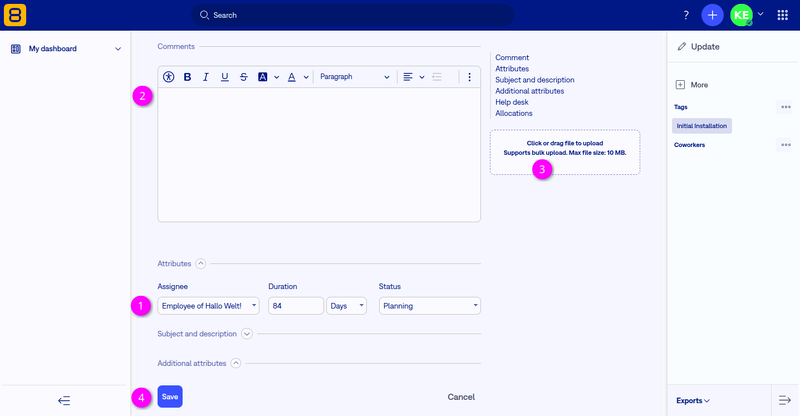The image size is (800, 416).
Task: Click the blue plus create button
Action: click(x=712, y=15)
